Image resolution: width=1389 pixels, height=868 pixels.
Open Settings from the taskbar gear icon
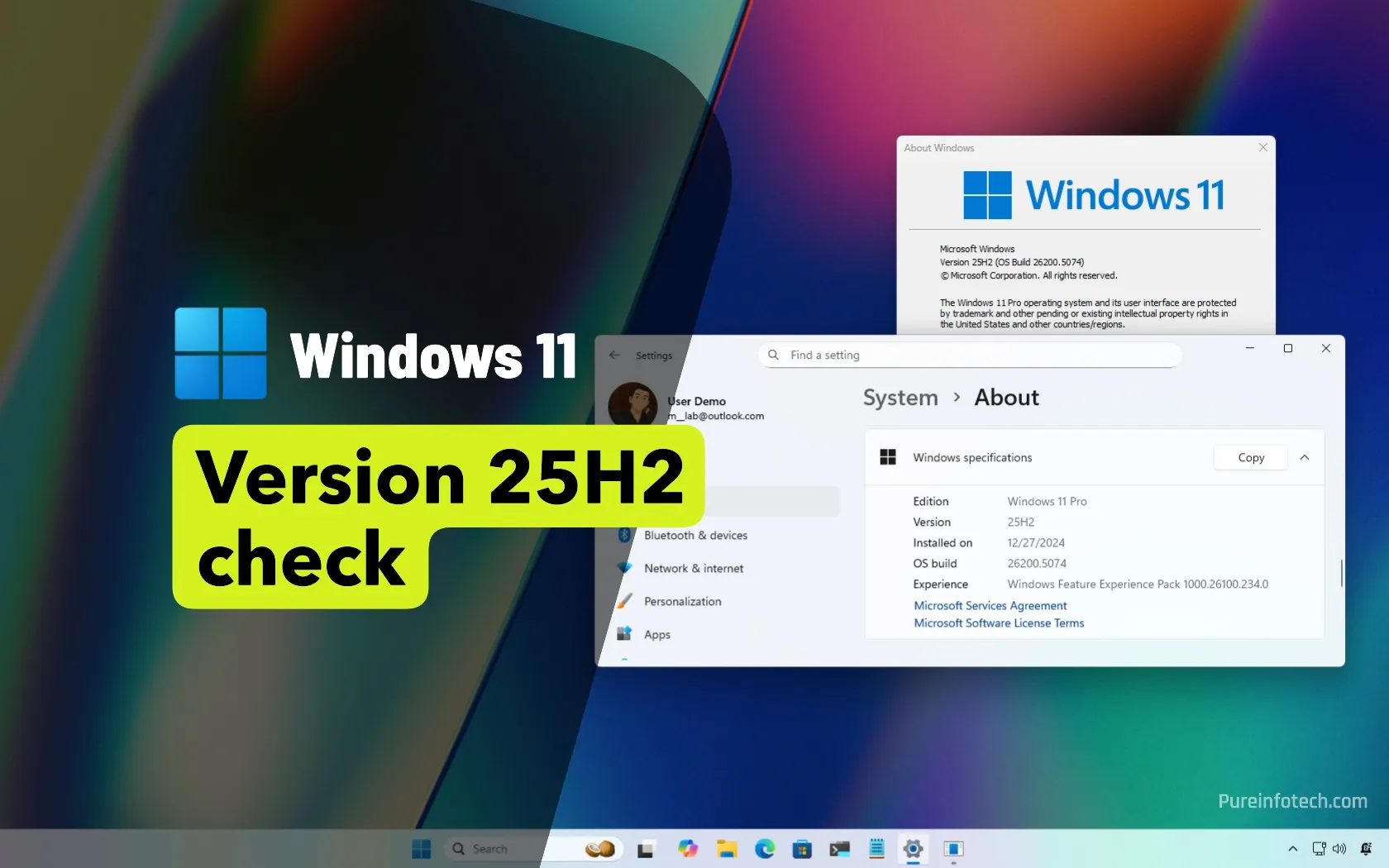pos(913,848)
